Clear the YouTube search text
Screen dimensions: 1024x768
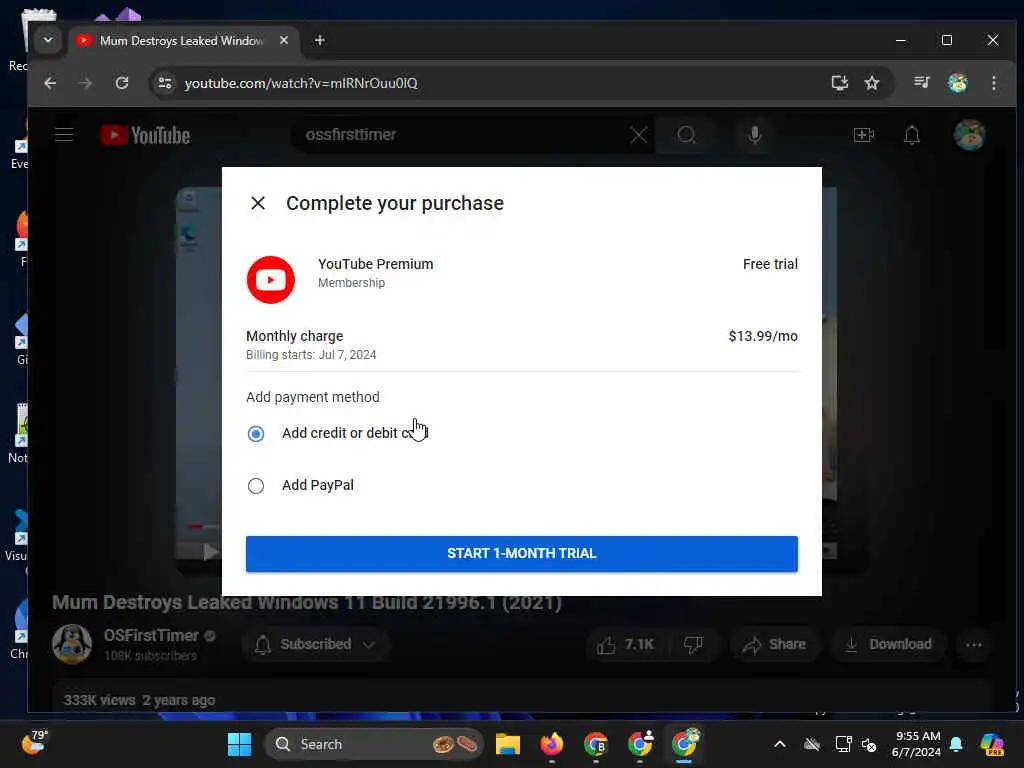click(x=639, y=135)
